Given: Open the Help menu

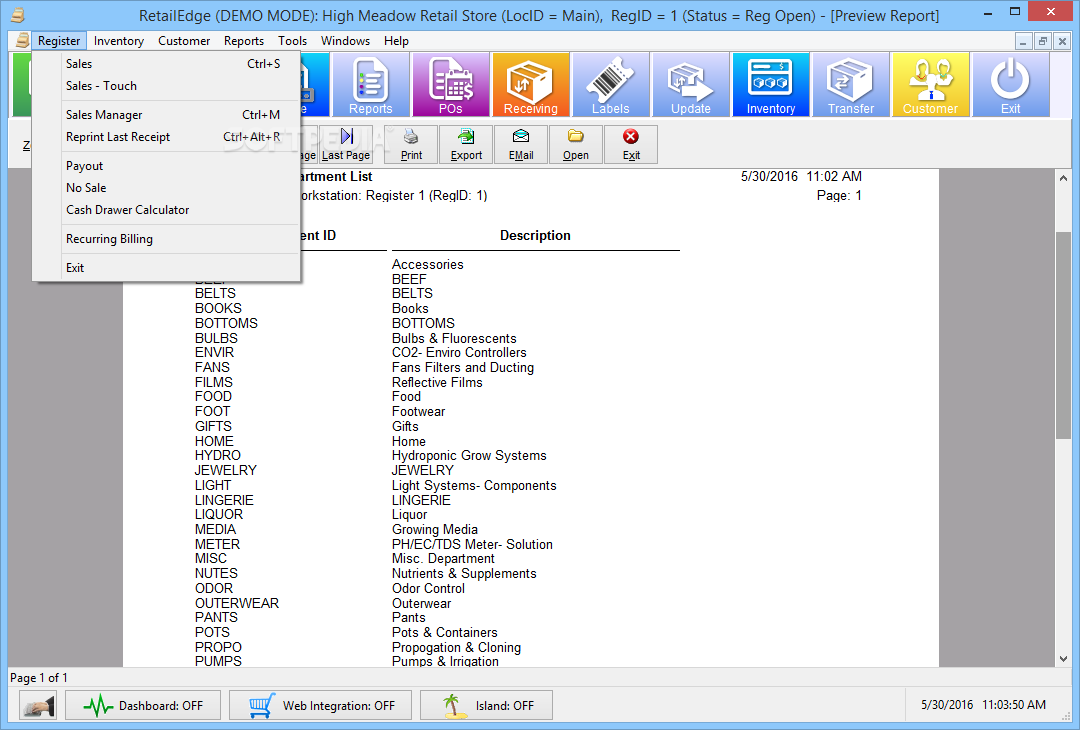Looking at the screenshot, I should 396,41.
